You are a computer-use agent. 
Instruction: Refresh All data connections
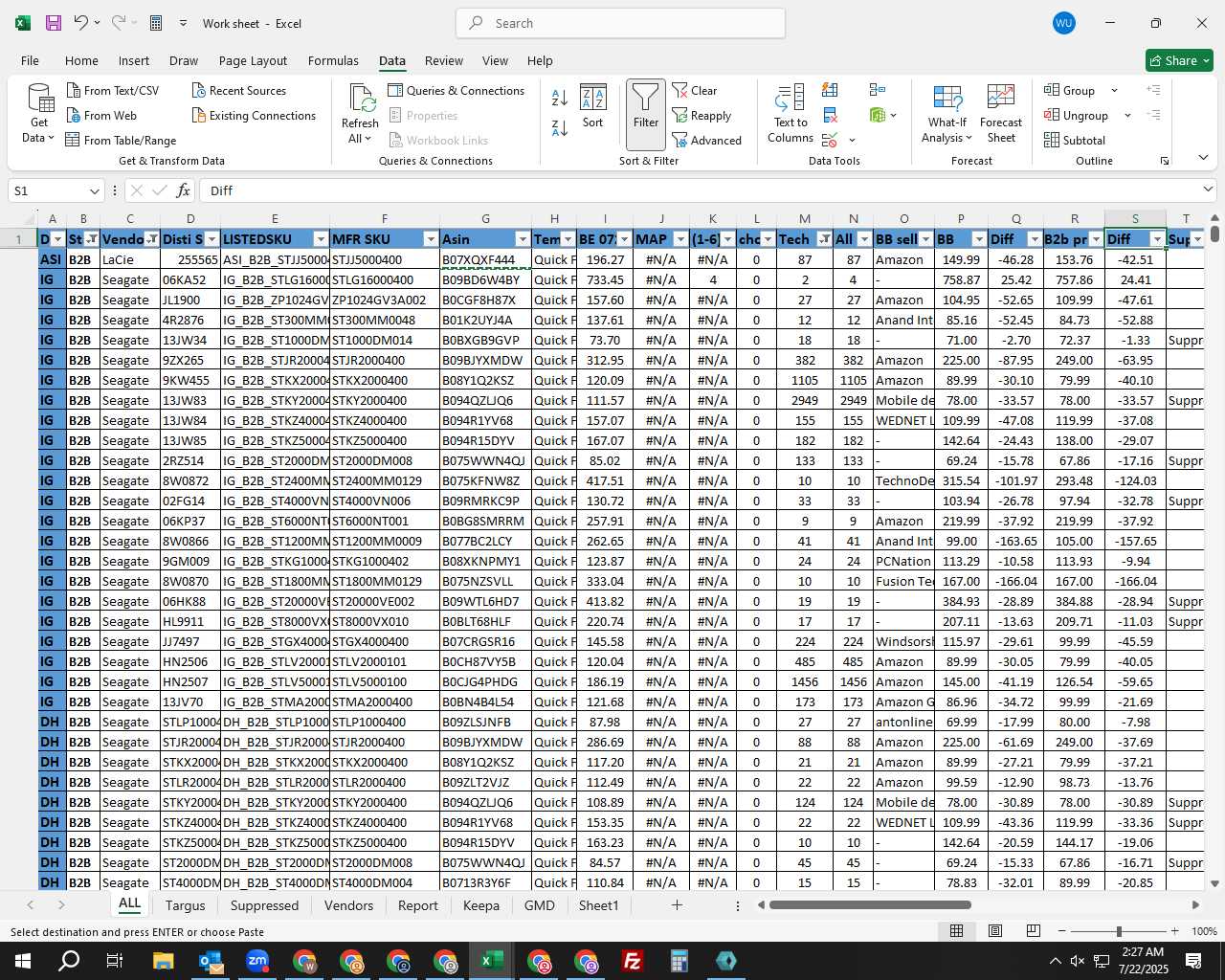(x=361, y=114)
